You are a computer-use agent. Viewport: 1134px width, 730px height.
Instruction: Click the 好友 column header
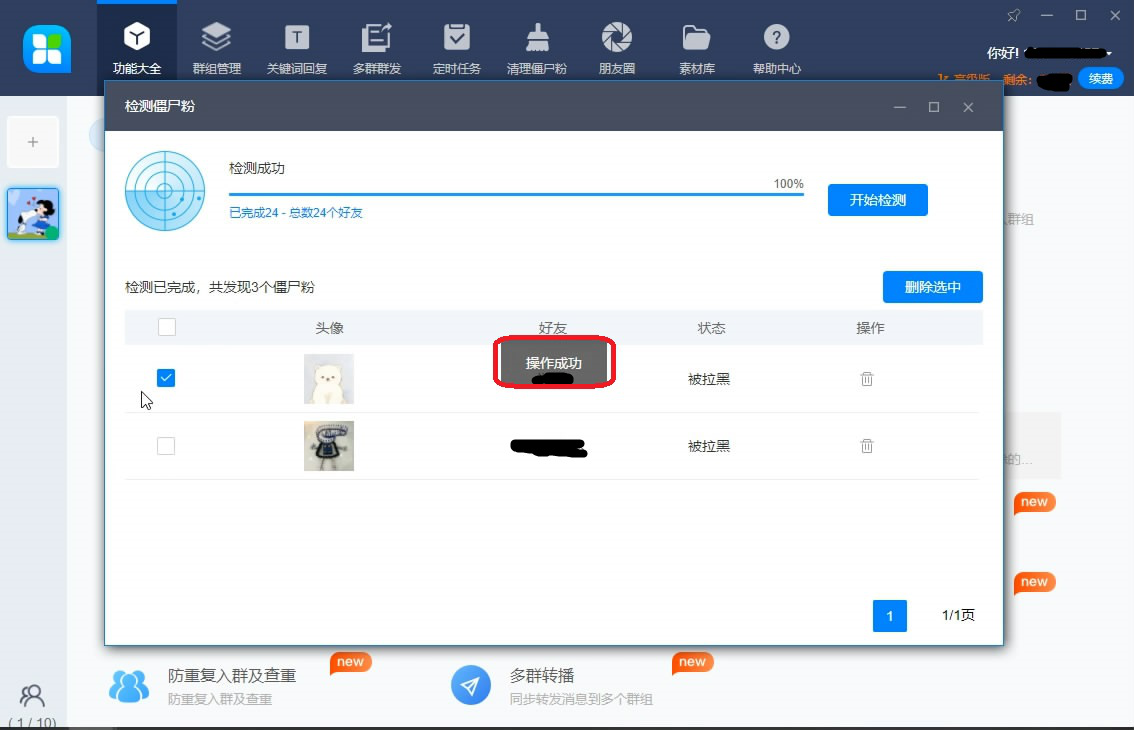[x=553, y=328]
